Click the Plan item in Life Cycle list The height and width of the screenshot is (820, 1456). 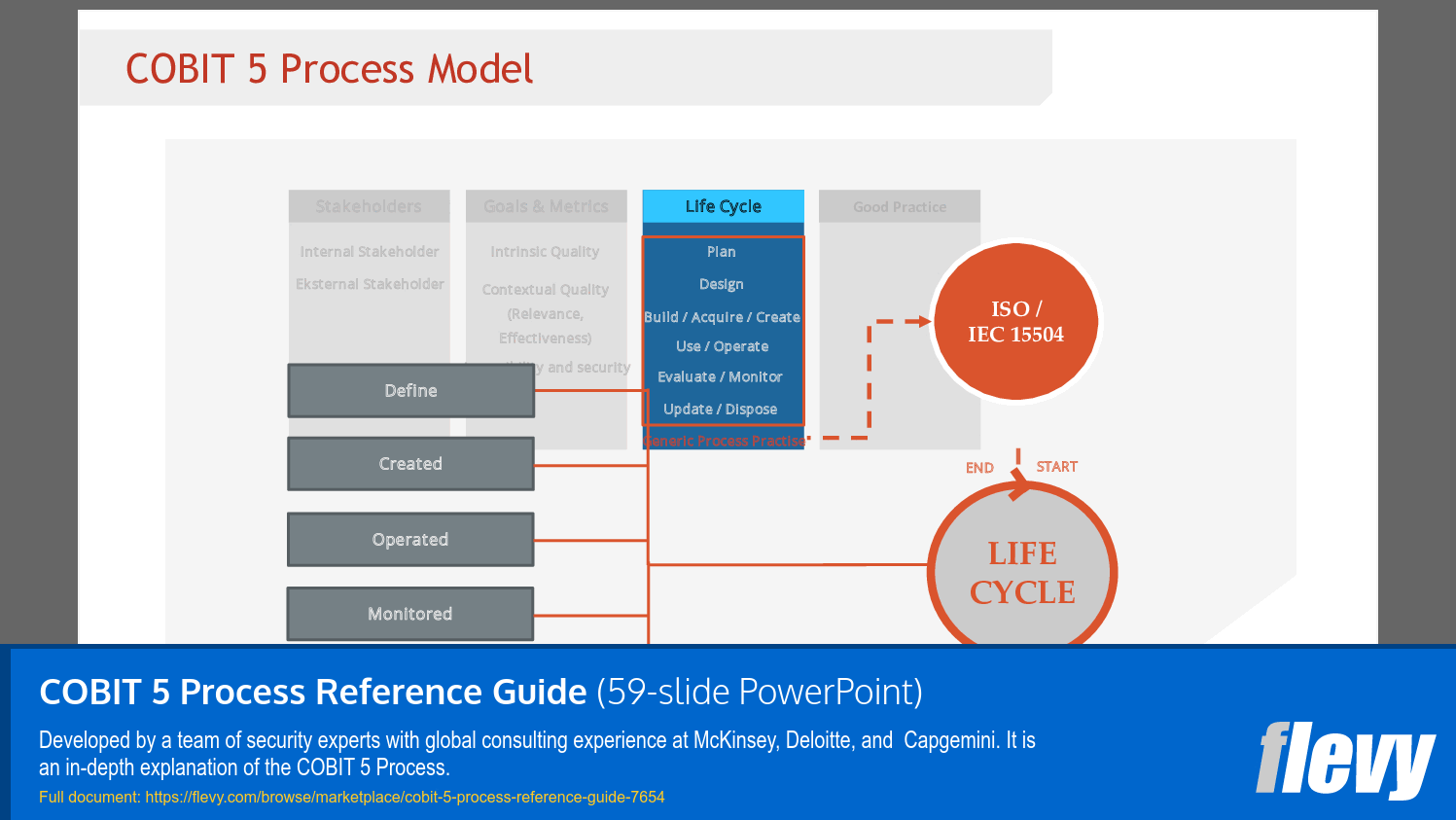721,251
